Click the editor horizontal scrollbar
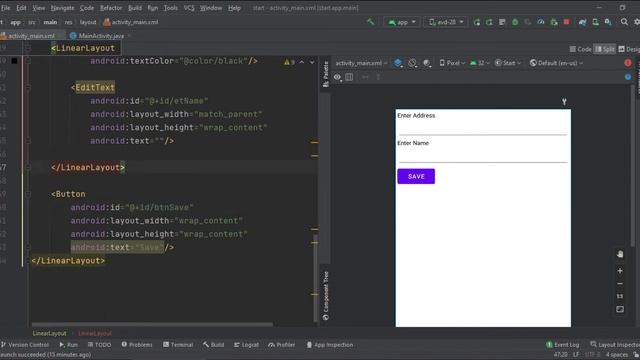Viewport: 640px width, 360px height. 152,324
